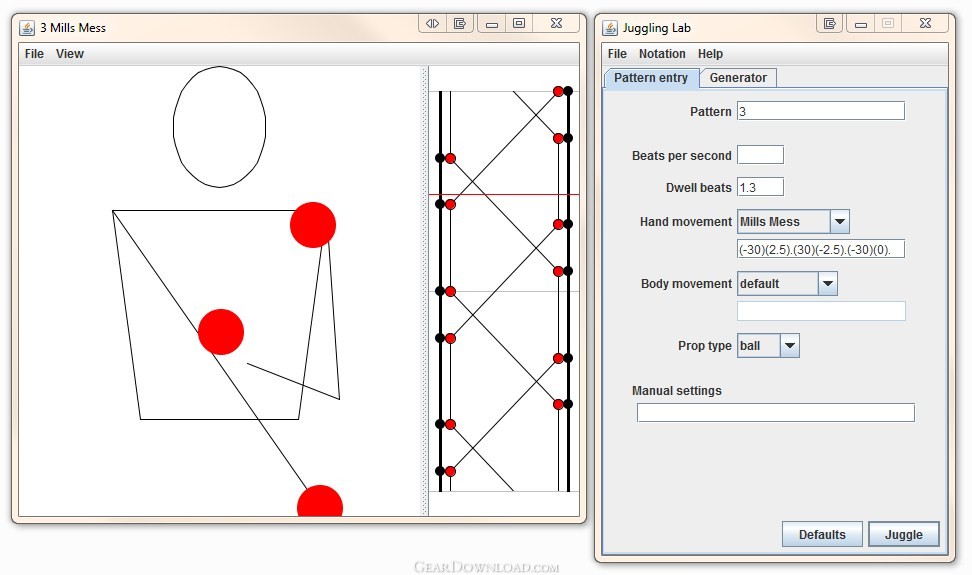Open View menu in 3 Mills Mess window

69,54
